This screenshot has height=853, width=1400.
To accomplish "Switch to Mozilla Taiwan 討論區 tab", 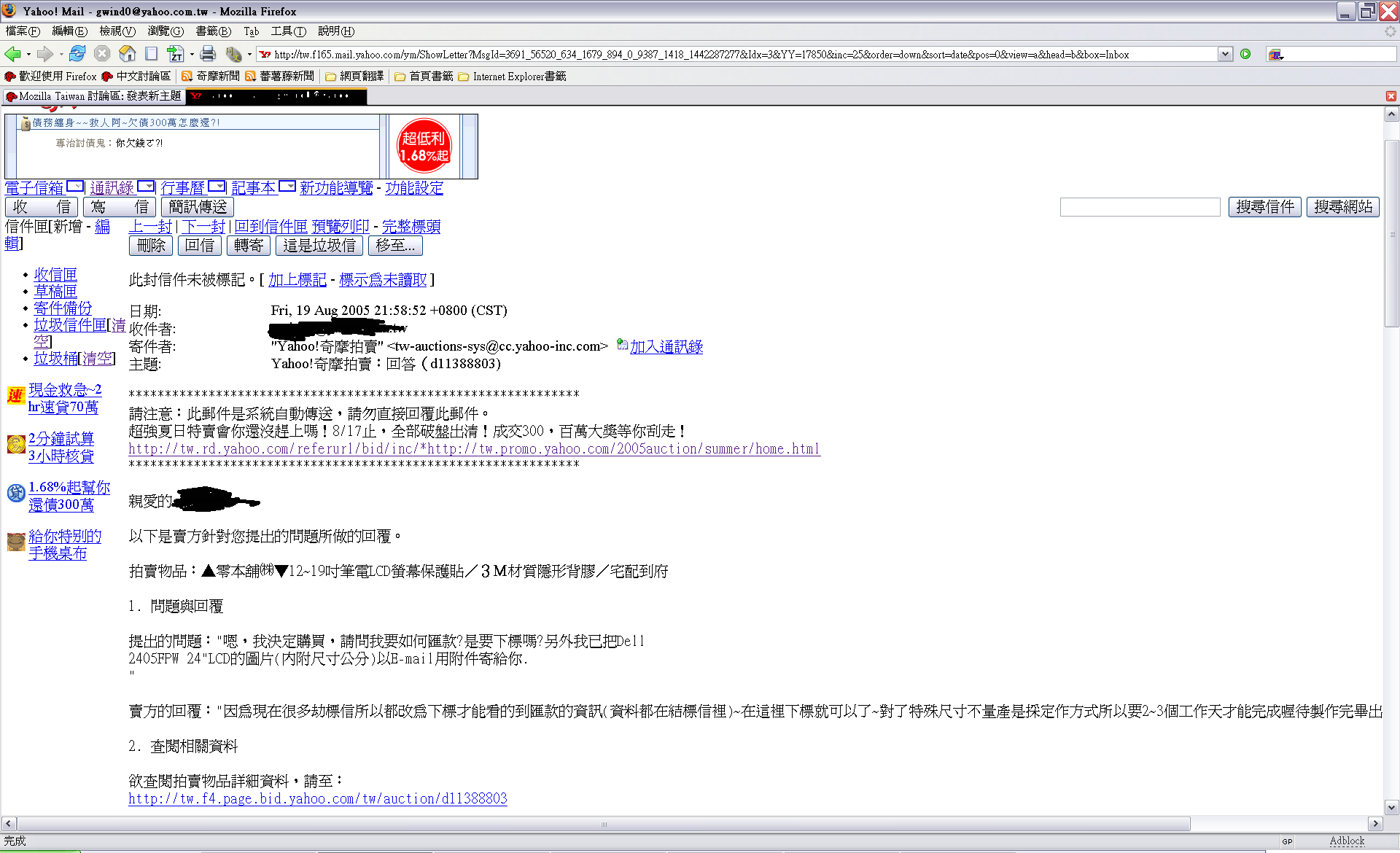I will click(x=93, y=96).
